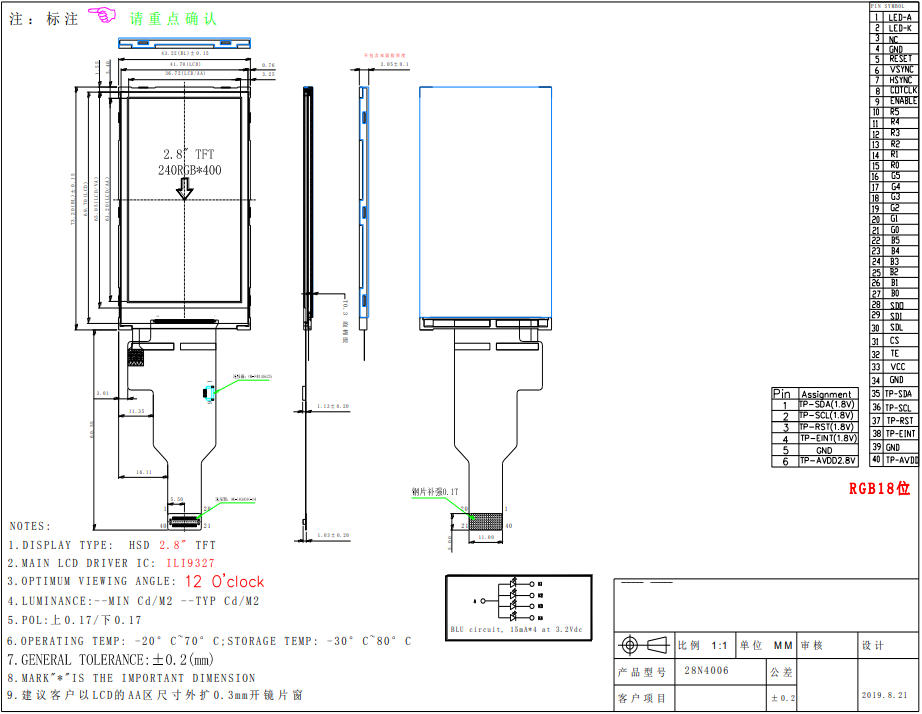Click the 16.11 FPC dimension
The height and width of the screenshot is (714, 922).
(x=143, y=472)
